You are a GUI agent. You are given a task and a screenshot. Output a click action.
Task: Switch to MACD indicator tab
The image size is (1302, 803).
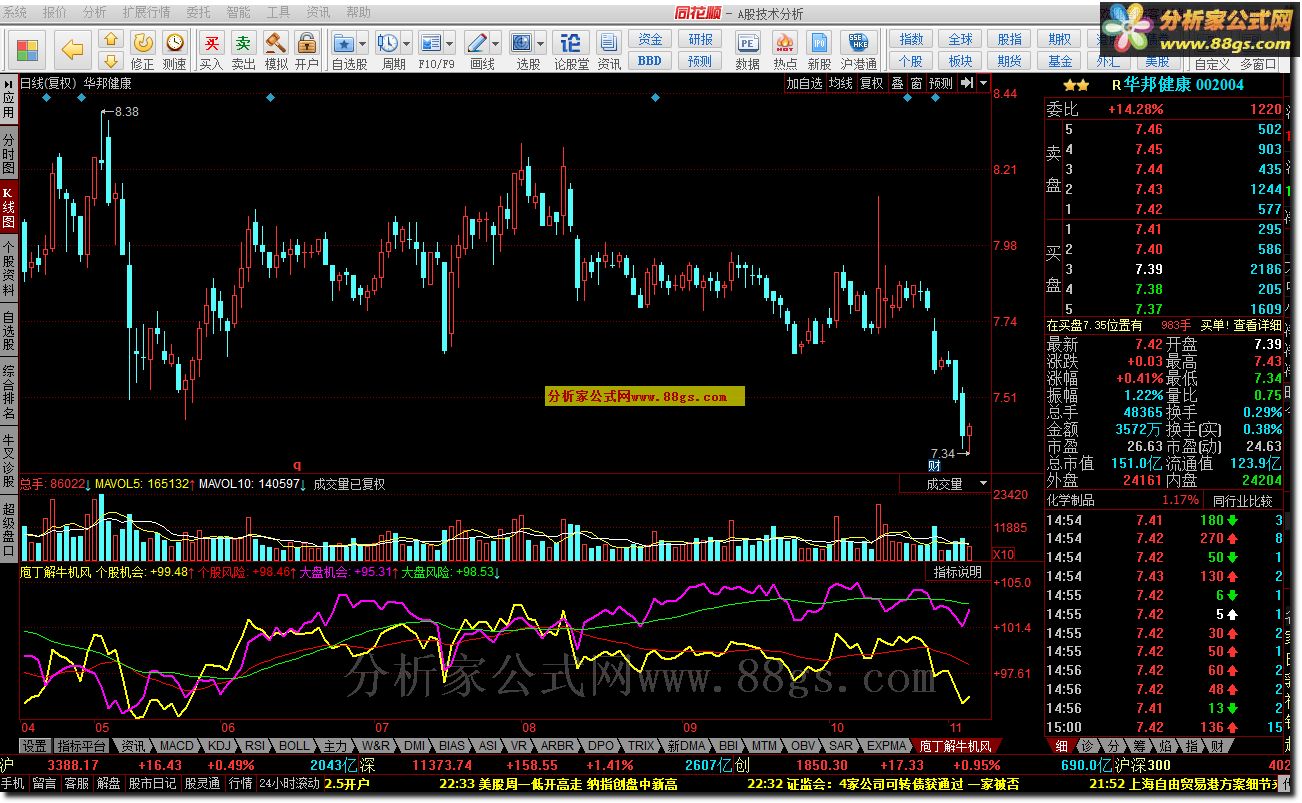coord(177,746)
